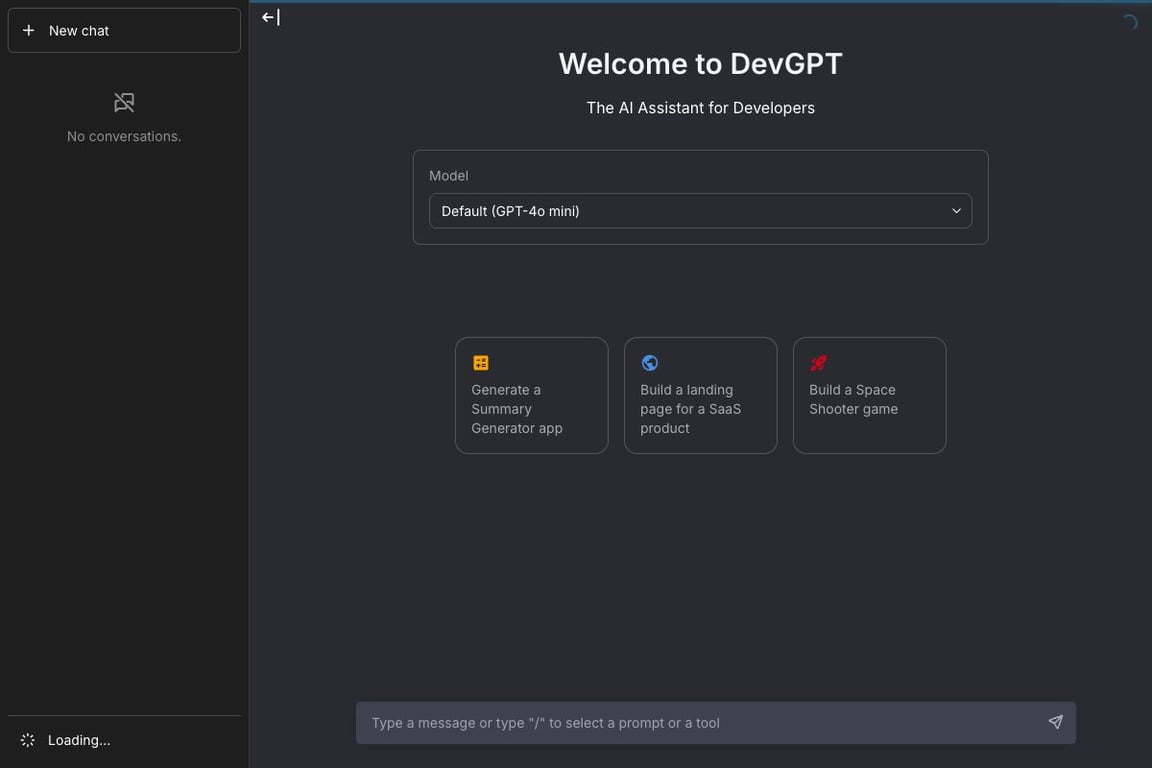The width and height of the screenshot is (1152, 768).
Task: Click the plus icon in New chat
Action: pos(28,30)
